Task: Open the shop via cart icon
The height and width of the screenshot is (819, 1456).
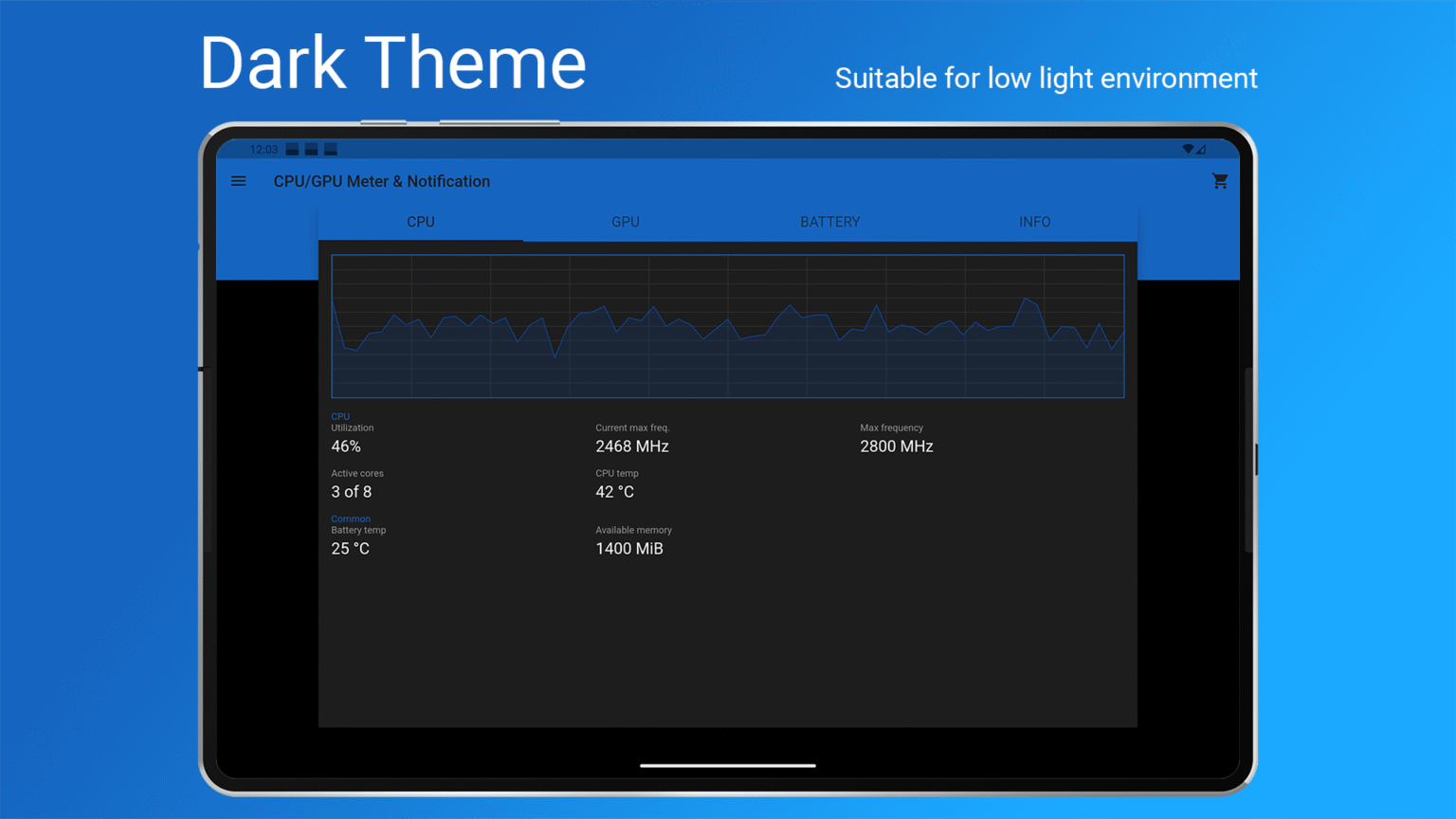Action: (x=1220, y=180)
